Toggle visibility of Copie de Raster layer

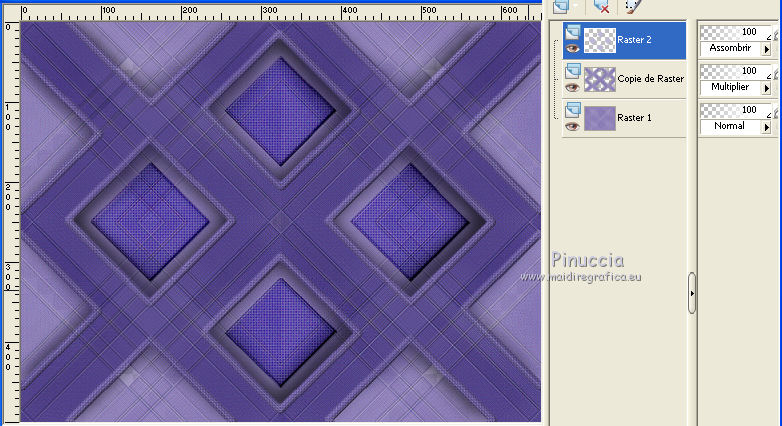pyautogui.click(x=572, y=87)
